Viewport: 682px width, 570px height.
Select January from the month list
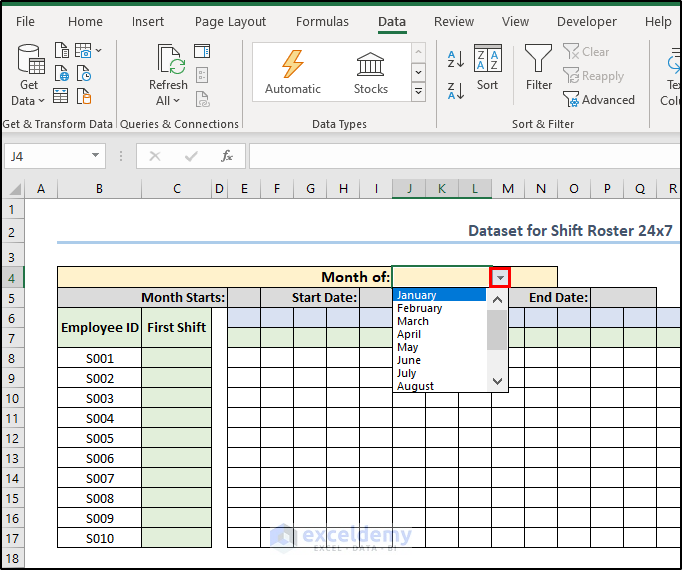point(439,295)
